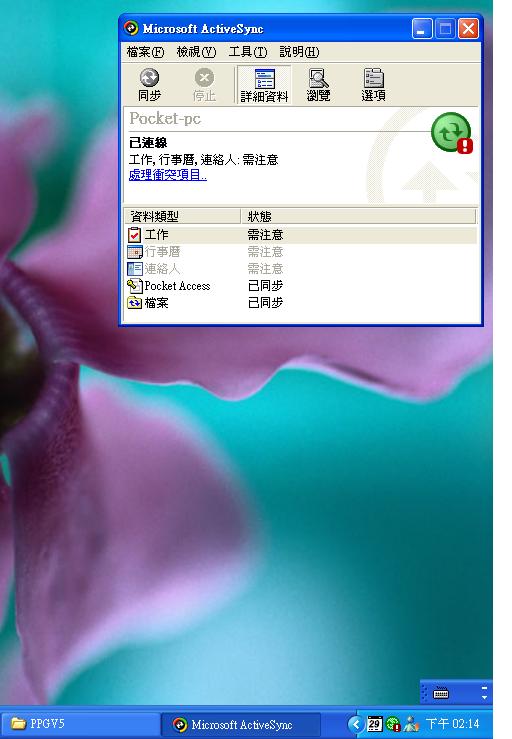This screenshot has width=512, height=739.
Task: Click the language bar keyboard icon
Action: coord(441,693)
